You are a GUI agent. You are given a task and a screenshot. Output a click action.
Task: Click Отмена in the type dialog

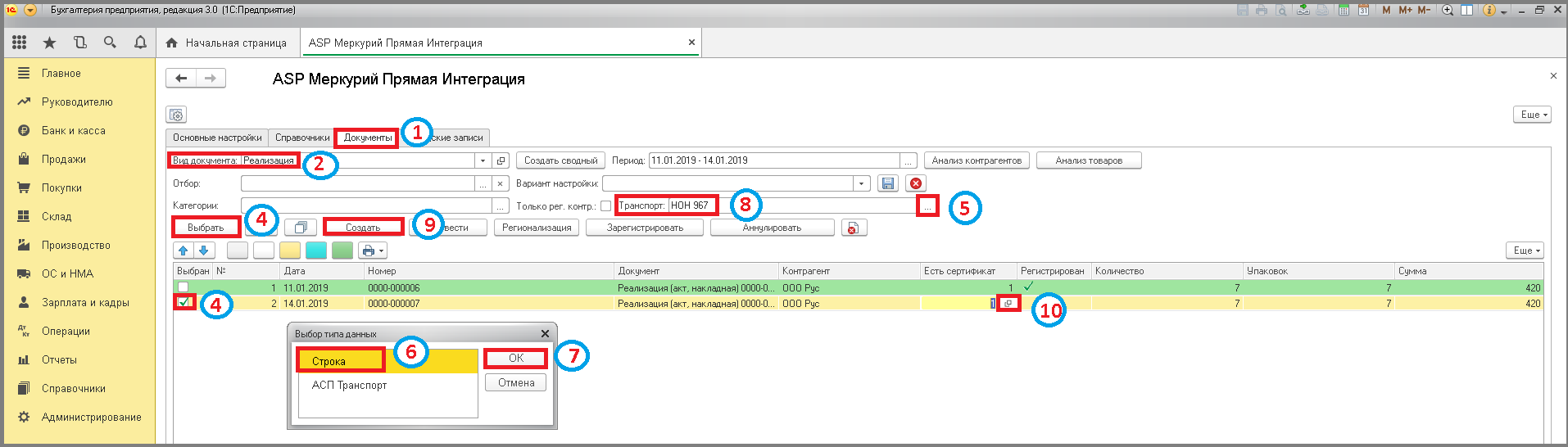(x=515, y=382)
